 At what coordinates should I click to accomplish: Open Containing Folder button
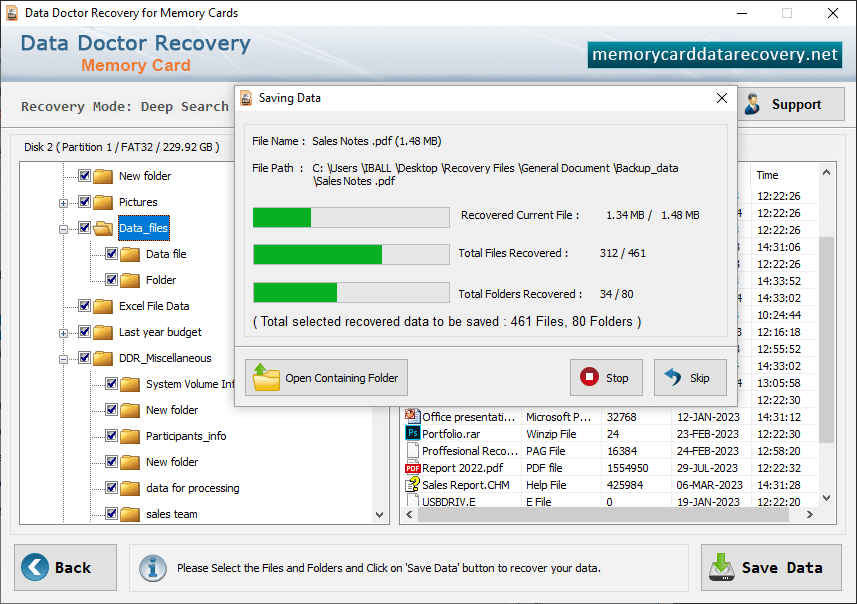click(326, 377)
